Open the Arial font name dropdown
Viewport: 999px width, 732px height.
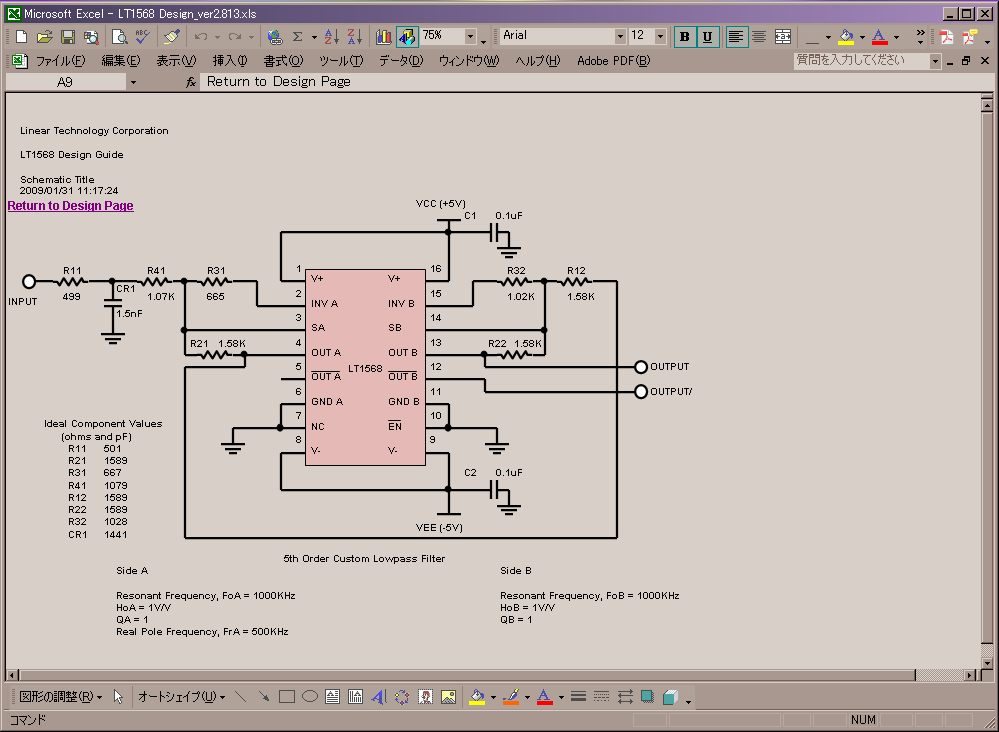[620, 36]
